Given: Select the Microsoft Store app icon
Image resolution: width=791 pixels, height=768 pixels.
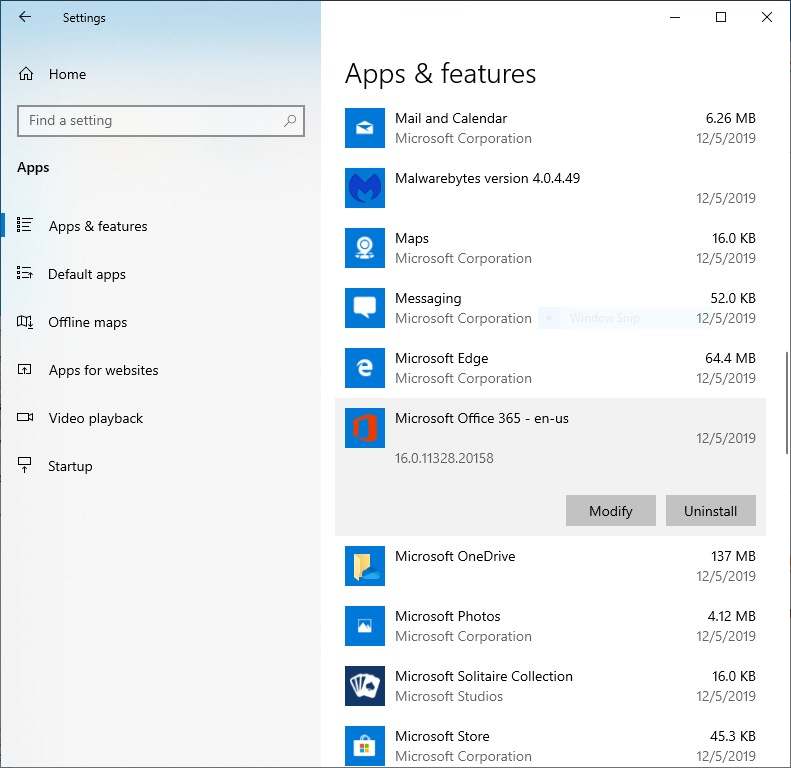Looking at the screenshot, I should (365, 746).
